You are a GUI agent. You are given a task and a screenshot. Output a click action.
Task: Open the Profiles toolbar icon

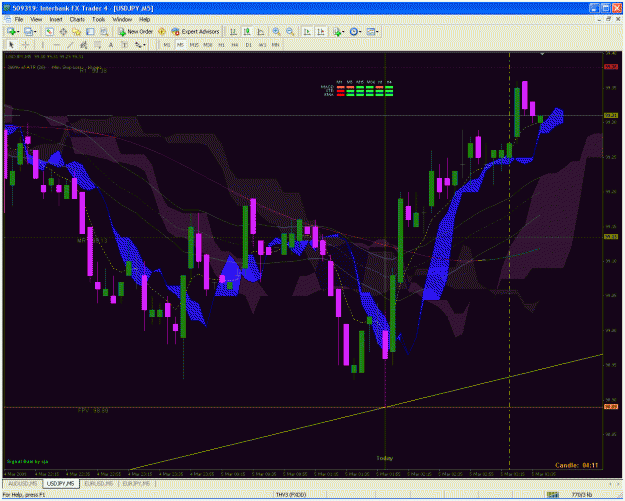click(x=28, y=31)
